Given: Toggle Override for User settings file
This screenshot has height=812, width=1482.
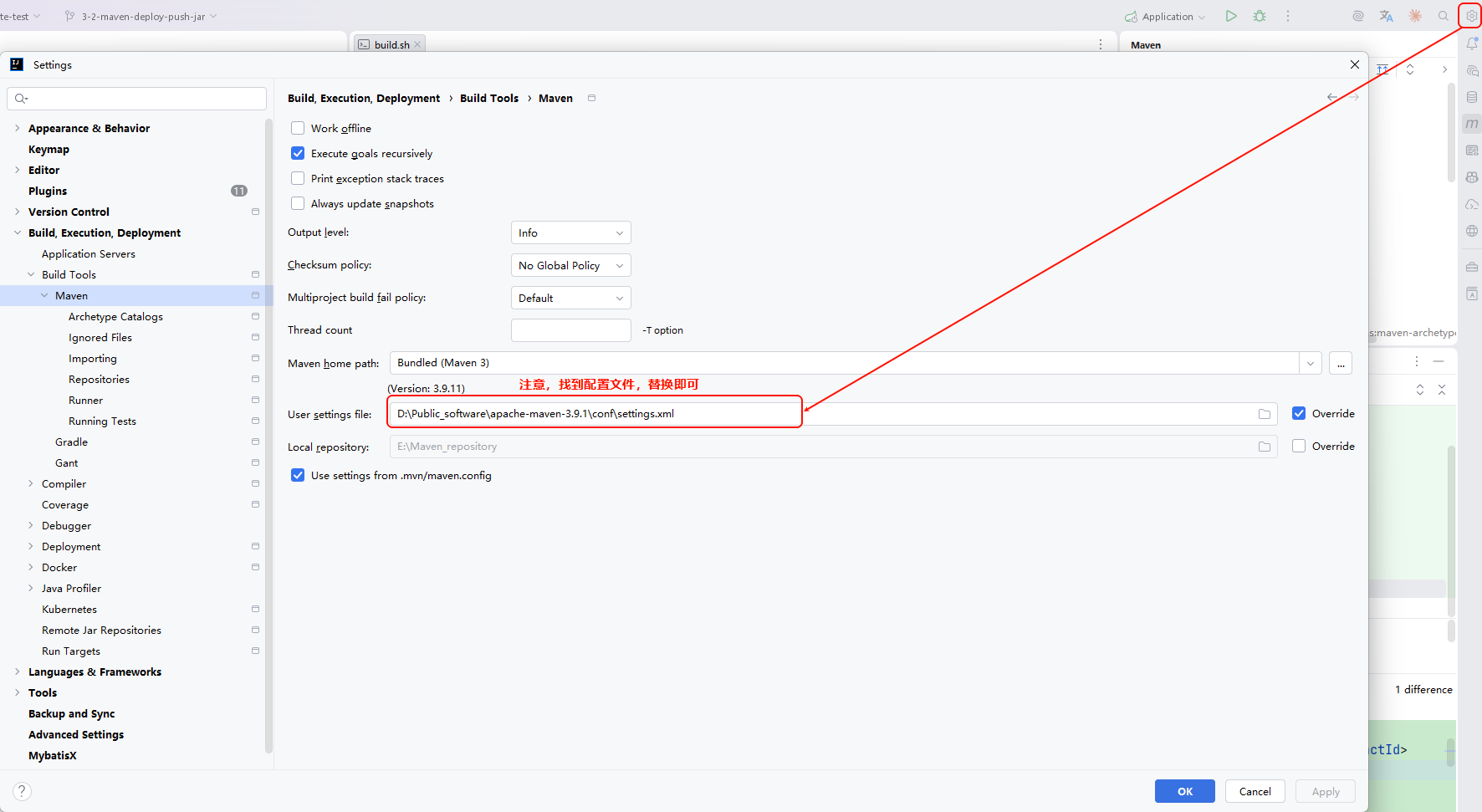Looking at the screenshot, I should point(1299,413).
